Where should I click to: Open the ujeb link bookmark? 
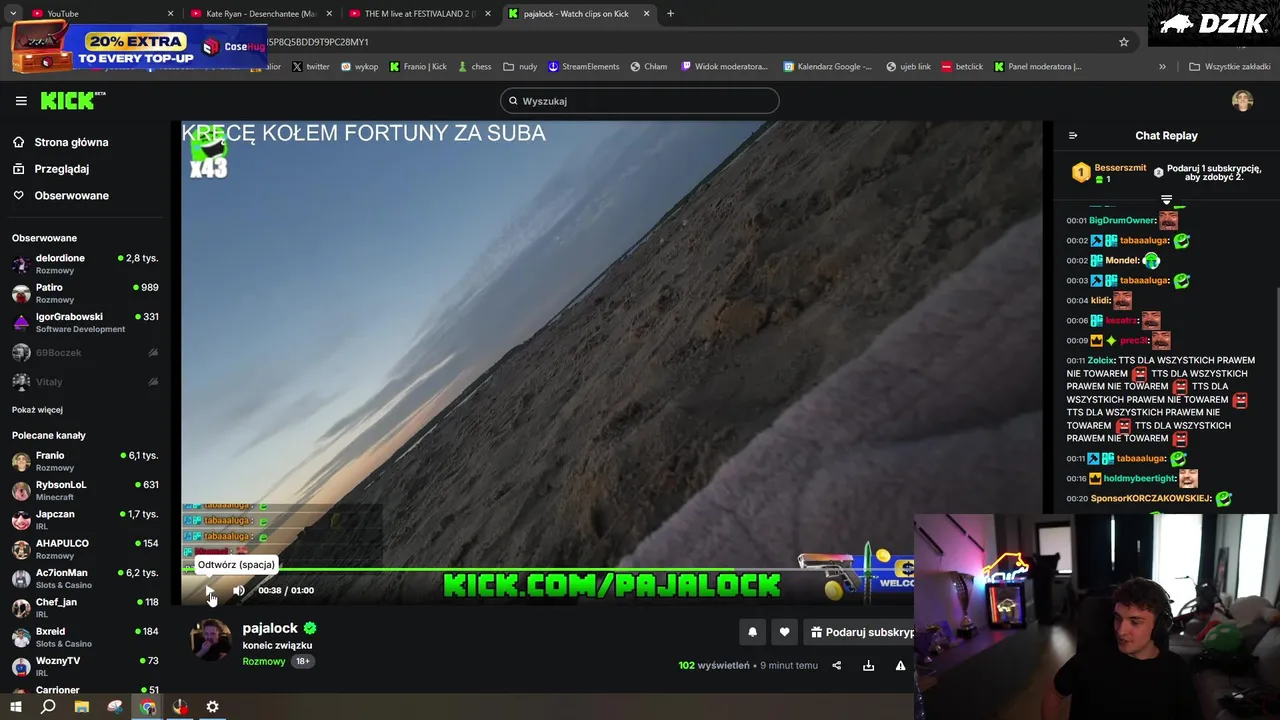tap(908, 67)
